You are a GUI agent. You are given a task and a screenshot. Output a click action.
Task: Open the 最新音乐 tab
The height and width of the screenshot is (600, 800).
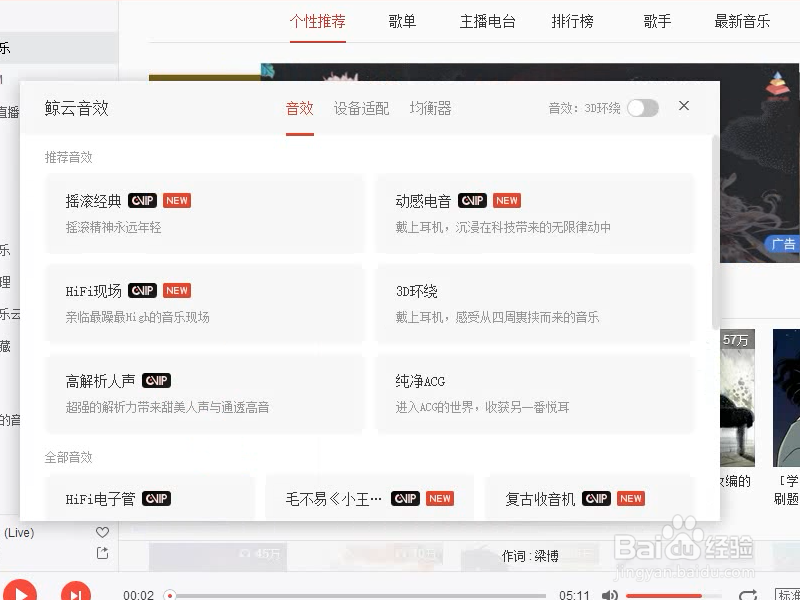tap(742, 21)
